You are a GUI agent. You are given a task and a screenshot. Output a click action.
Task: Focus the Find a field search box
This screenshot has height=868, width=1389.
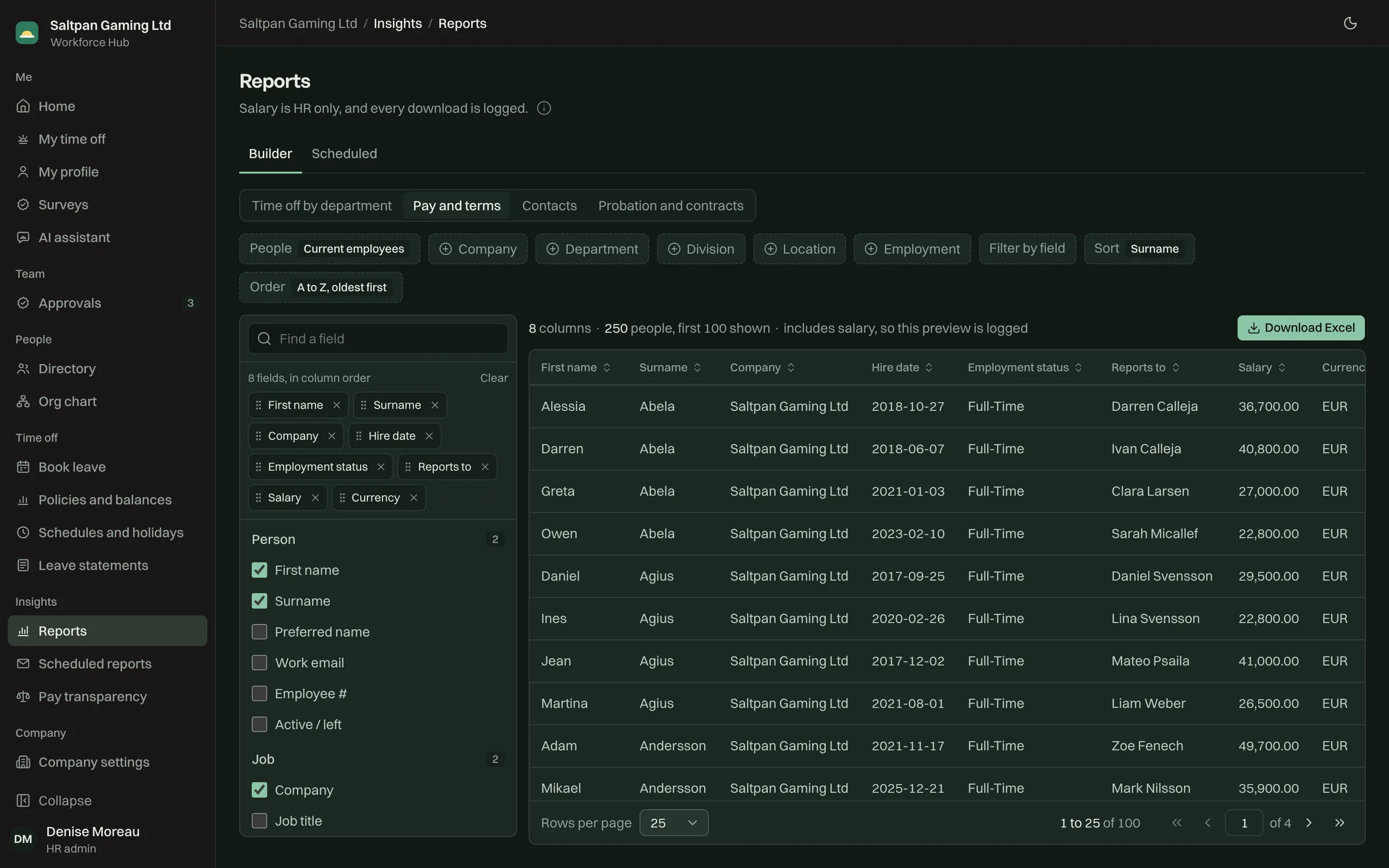[377, 339]
